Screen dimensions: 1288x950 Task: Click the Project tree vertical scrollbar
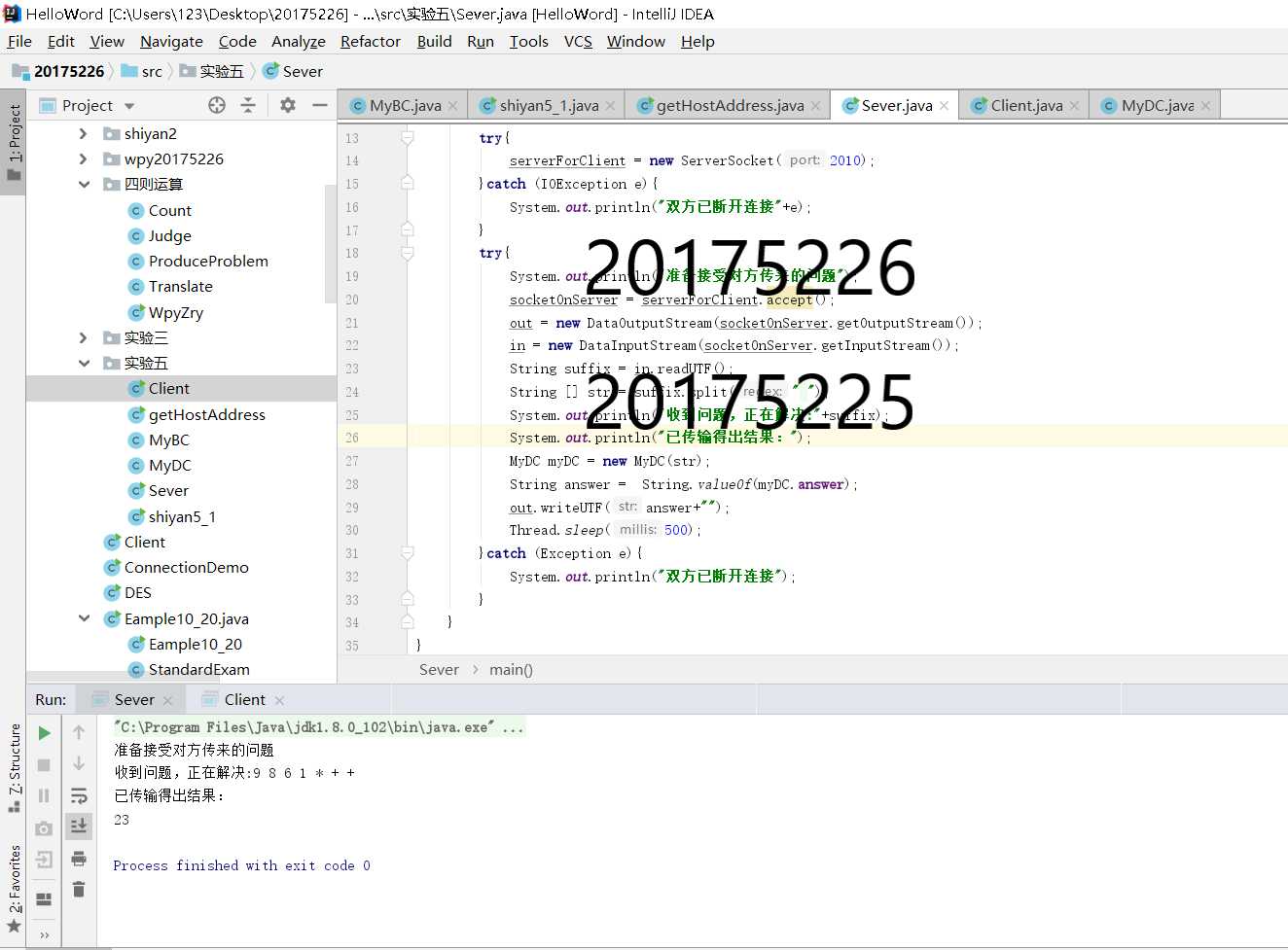point(331,244)
